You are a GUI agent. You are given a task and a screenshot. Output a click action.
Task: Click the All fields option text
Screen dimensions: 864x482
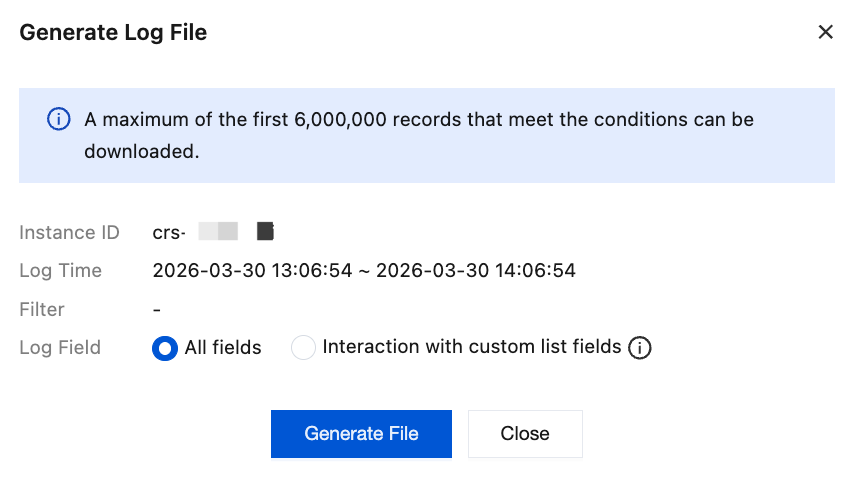(x=223, y=348)
